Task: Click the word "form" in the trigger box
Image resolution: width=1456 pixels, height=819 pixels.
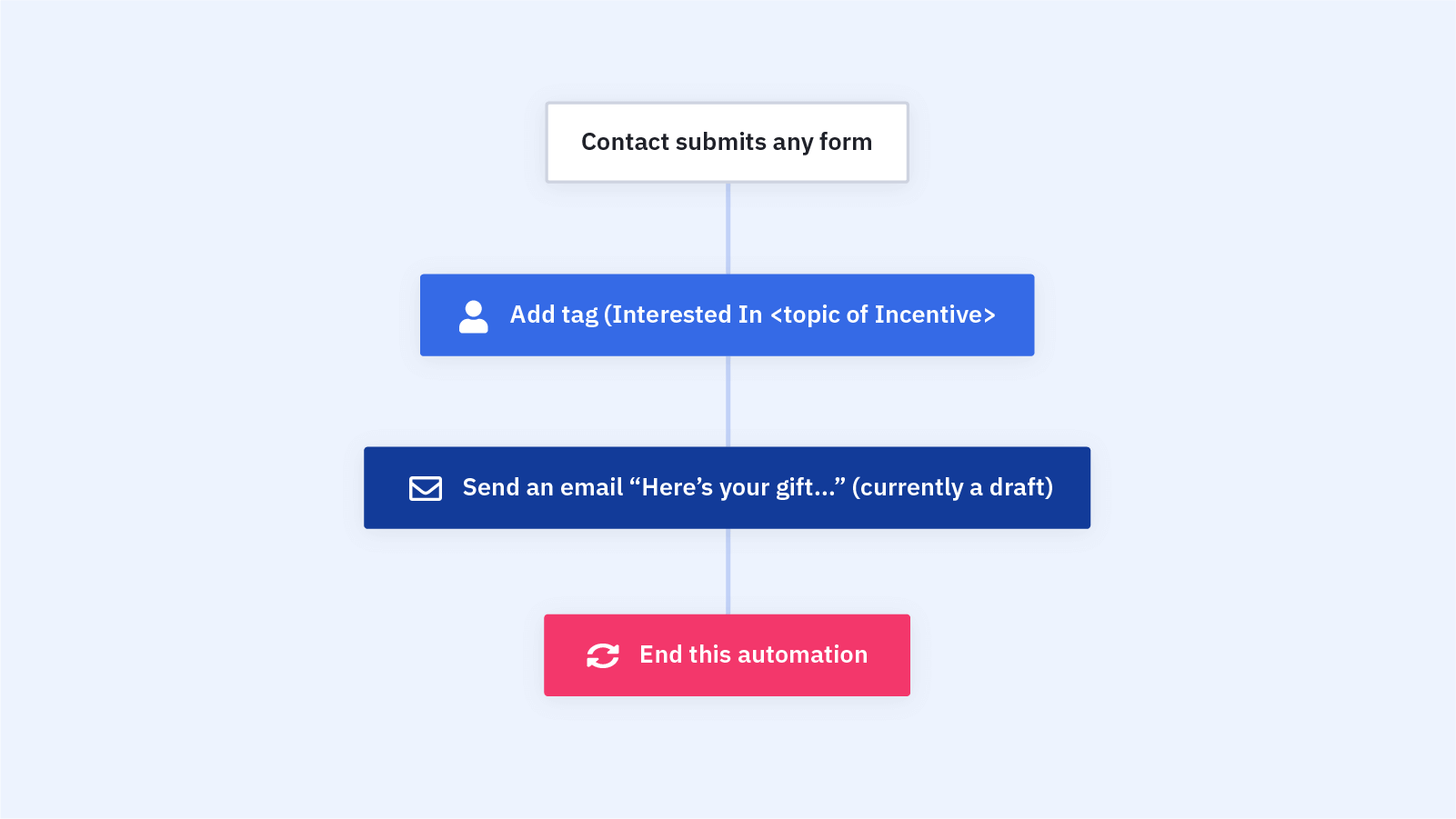Action: [846, 142]
